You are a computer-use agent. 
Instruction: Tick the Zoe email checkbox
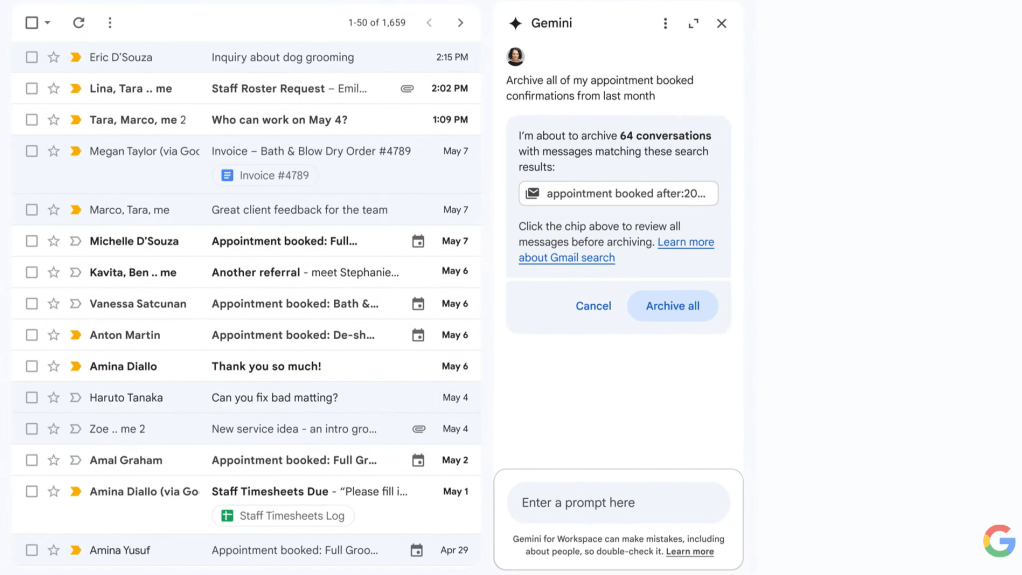pyautogui.click(x=31, y=429)
